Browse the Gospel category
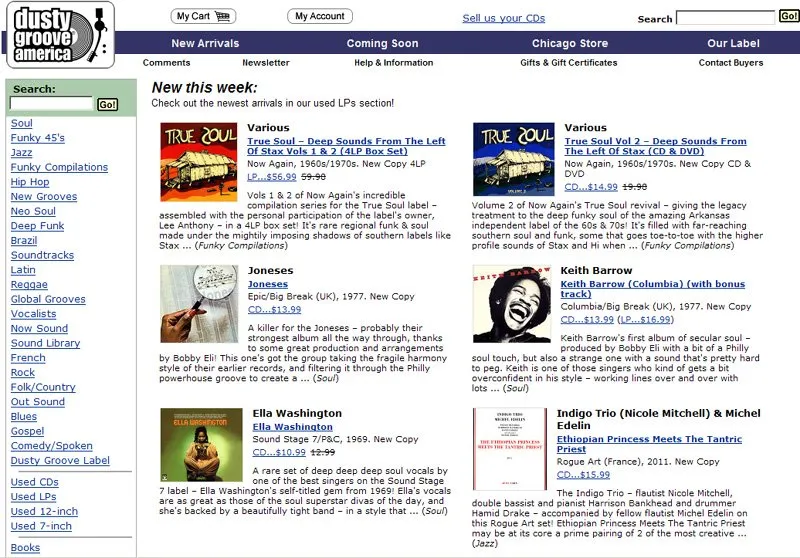The width and height of the screenshot is (800, 558). click(28, 432)
